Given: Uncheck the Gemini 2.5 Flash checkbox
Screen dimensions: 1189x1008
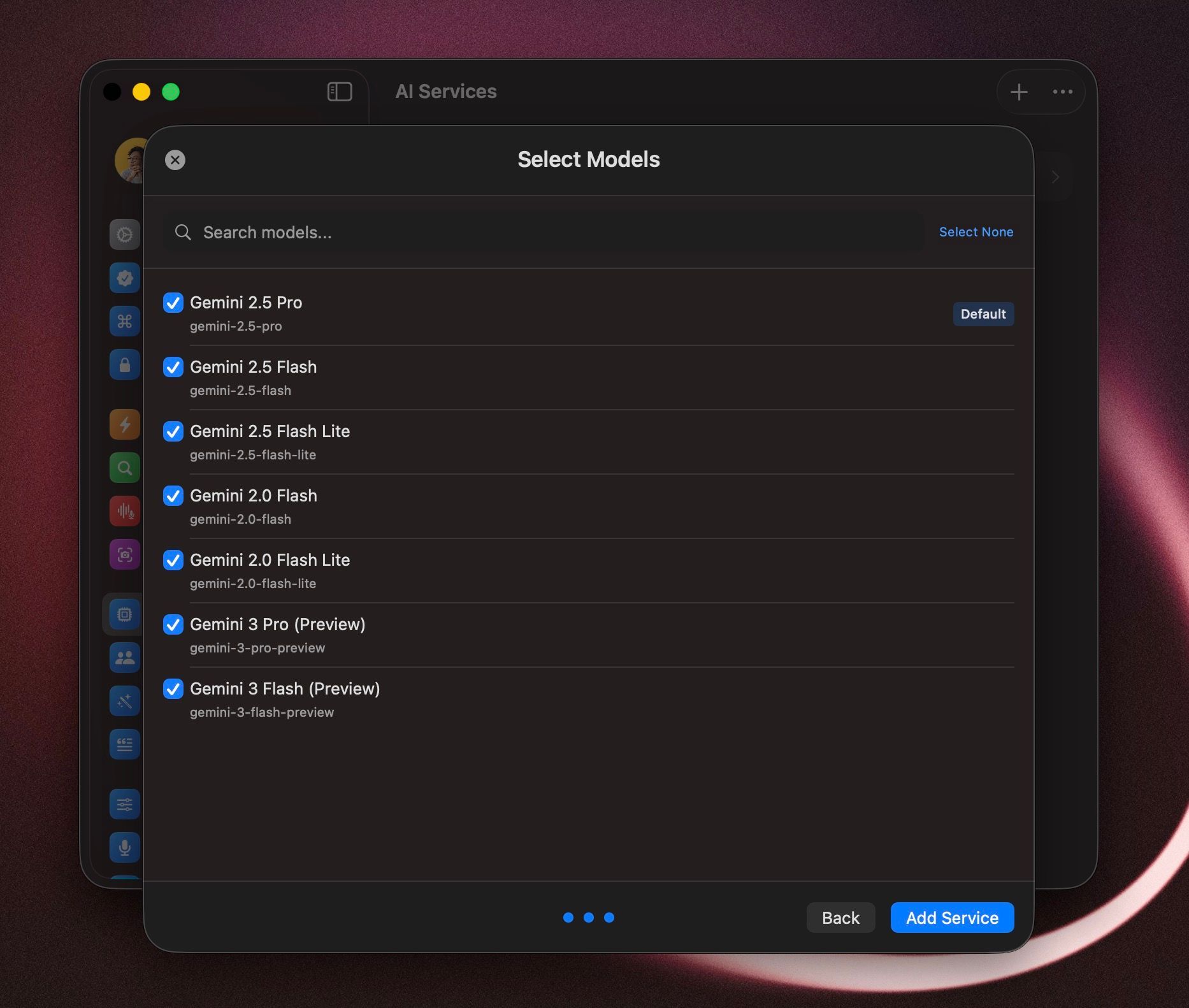Looking at the screenshot, I should [x=173, y=367].
